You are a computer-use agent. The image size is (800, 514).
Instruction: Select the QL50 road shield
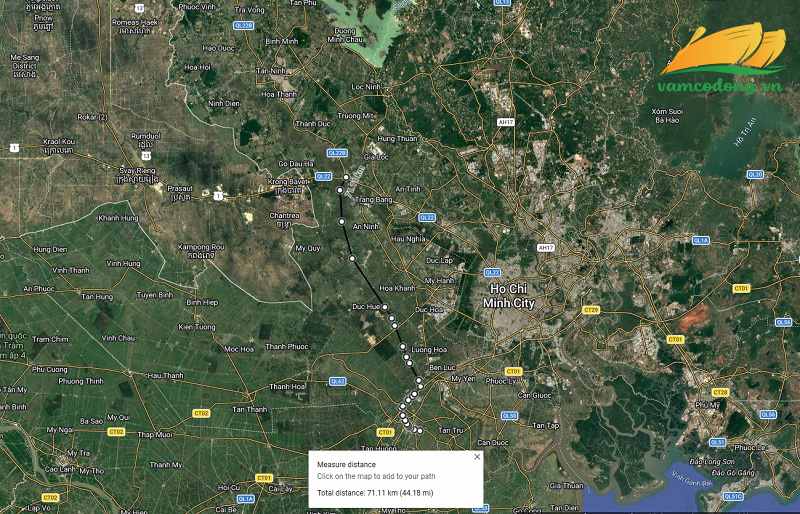coord(510,415)
